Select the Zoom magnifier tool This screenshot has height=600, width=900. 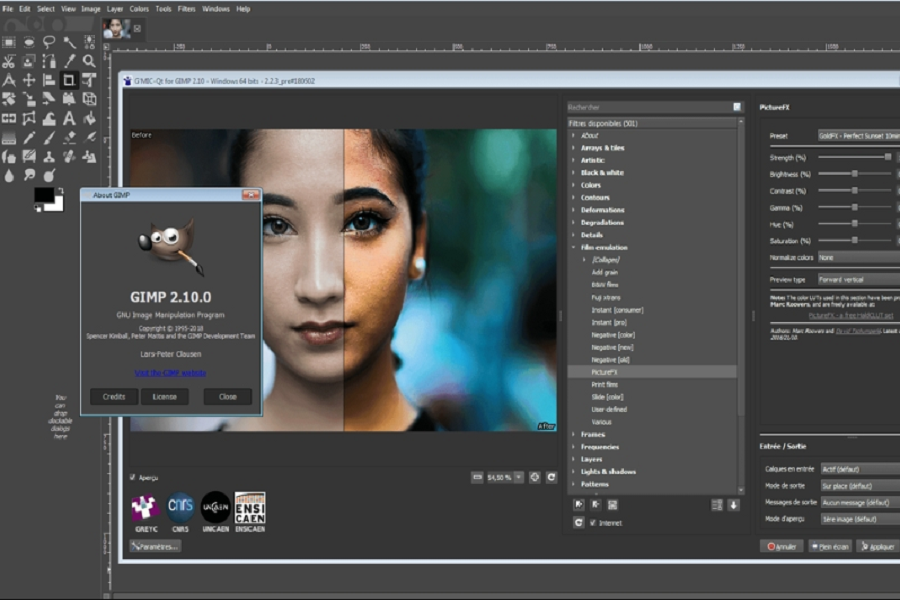[x=89, y=61]
